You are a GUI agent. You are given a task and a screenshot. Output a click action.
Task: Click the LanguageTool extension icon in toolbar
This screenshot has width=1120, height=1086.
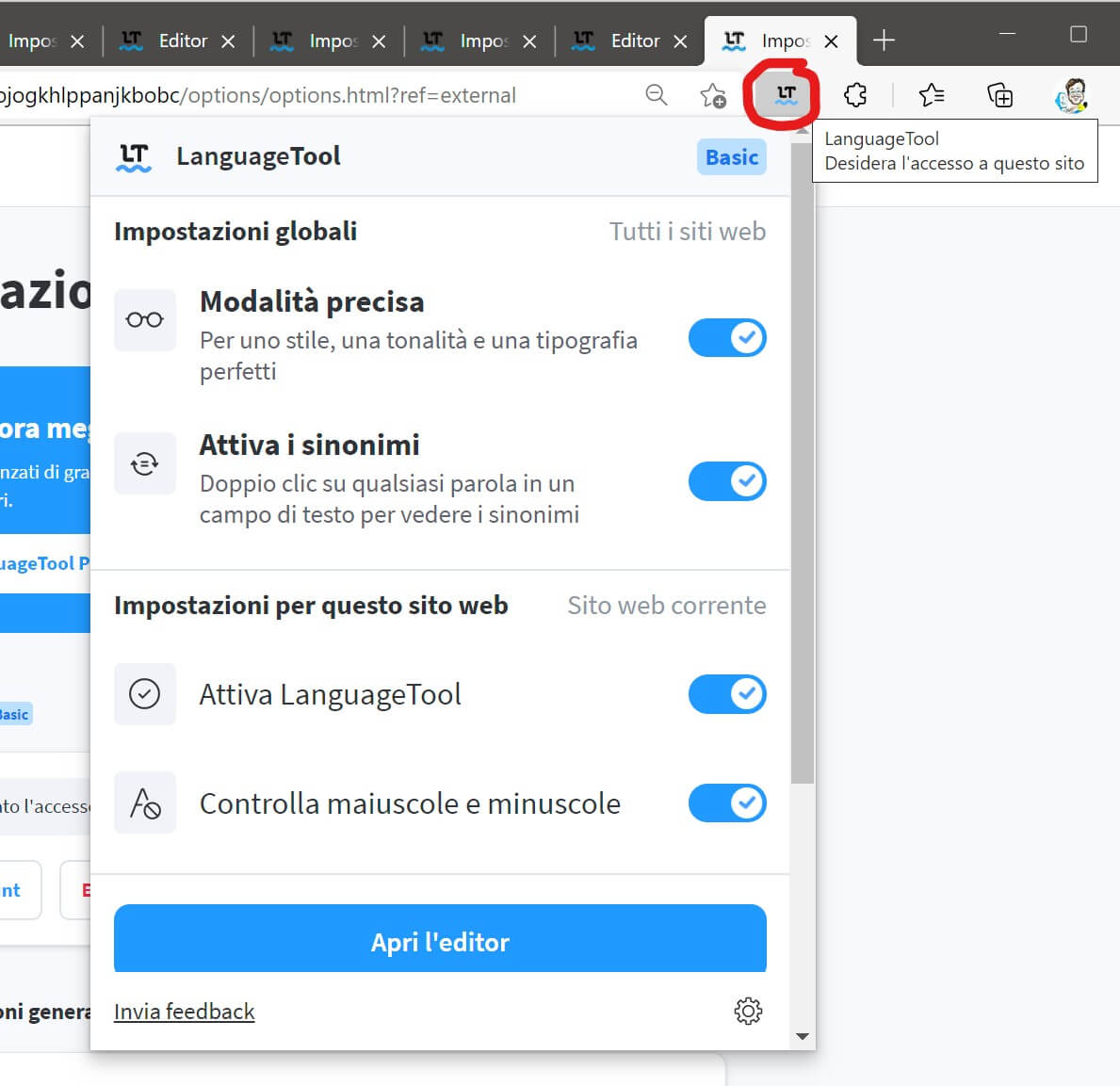pos(785,94)
